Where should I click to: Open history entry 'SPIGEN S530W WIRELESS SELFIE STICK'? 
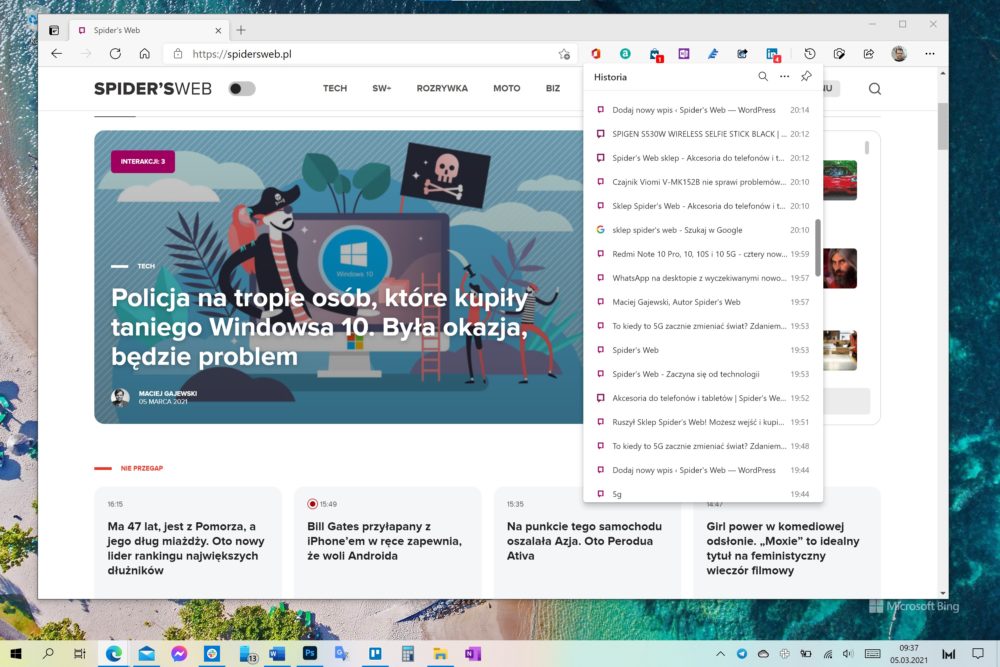click(703, 134)
